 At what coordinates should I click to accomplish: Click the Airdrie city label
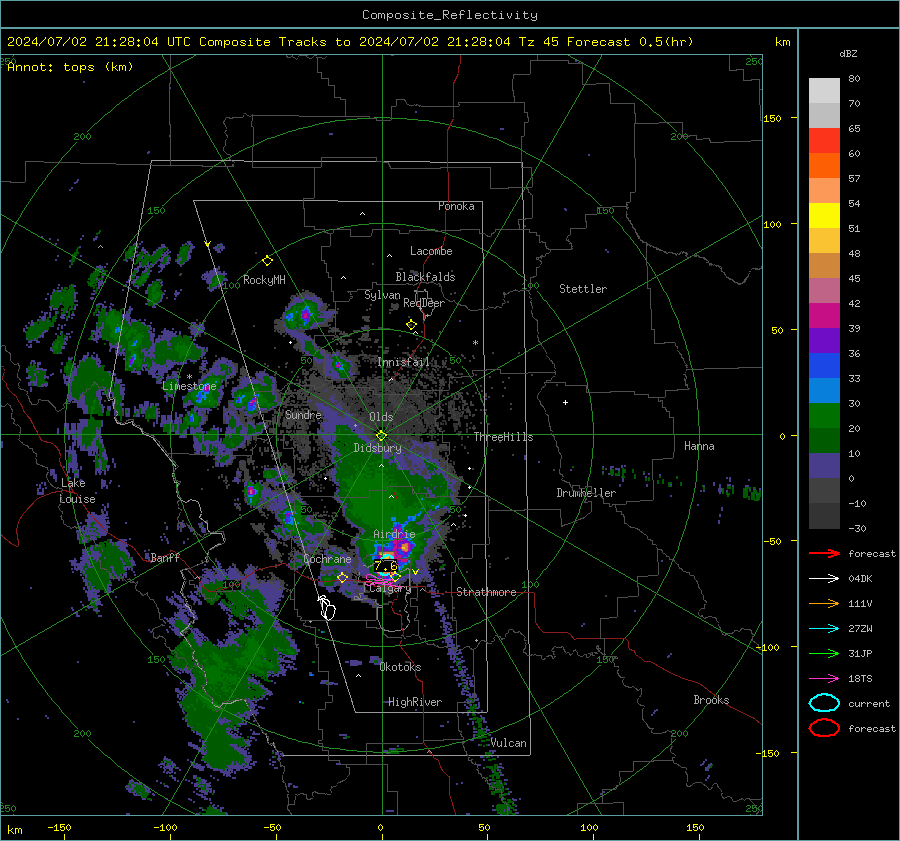coord(394,534)
